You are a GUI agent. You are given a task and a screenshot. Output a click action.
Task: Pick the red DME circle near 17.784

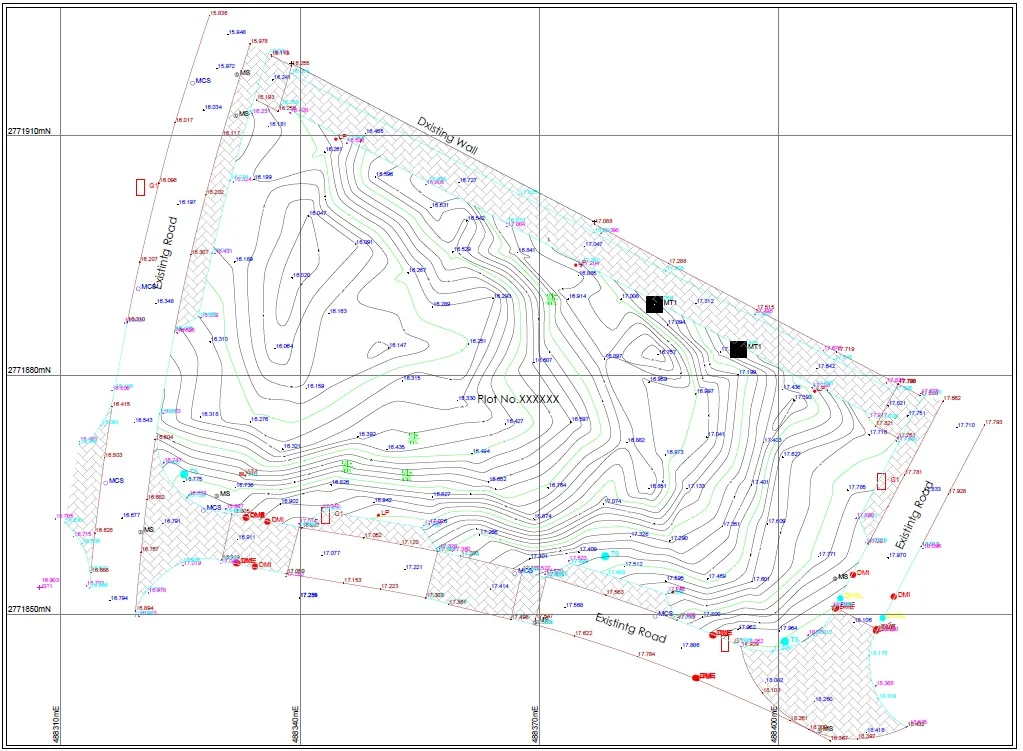click(x=696, y=677)
